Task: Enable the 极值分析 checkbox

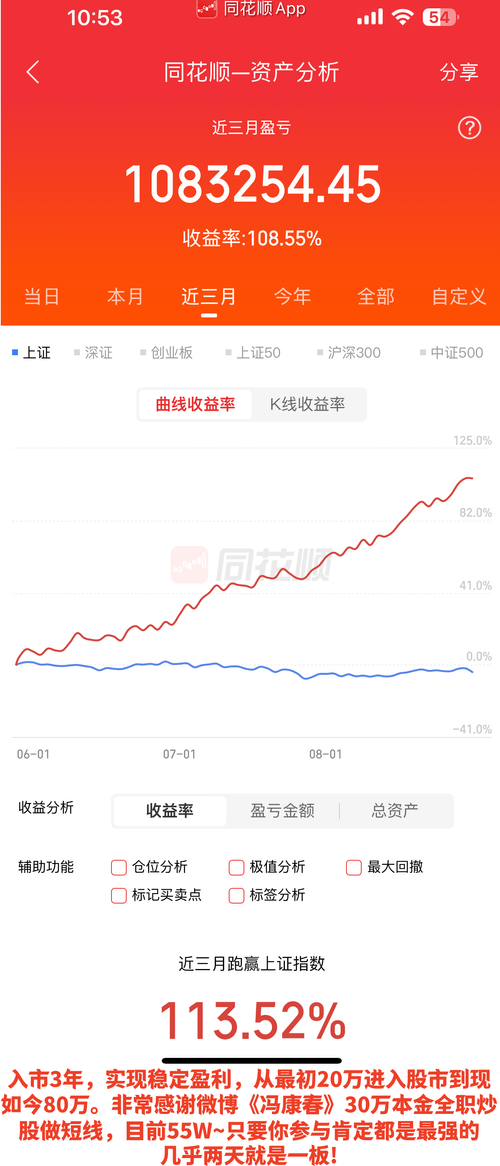Action: (x=237, y=867)
